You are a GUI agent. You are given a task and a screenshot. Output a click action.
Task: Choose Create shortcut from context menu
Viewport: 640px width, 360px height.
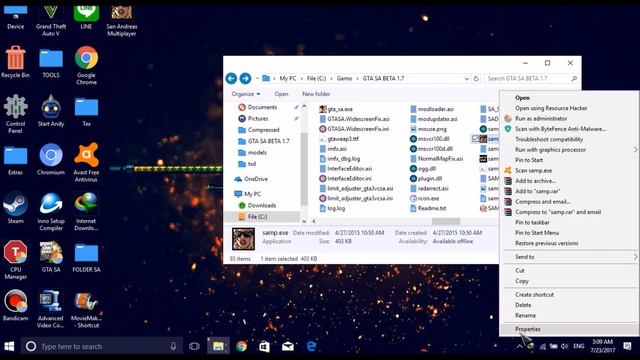tap(534, 294)
